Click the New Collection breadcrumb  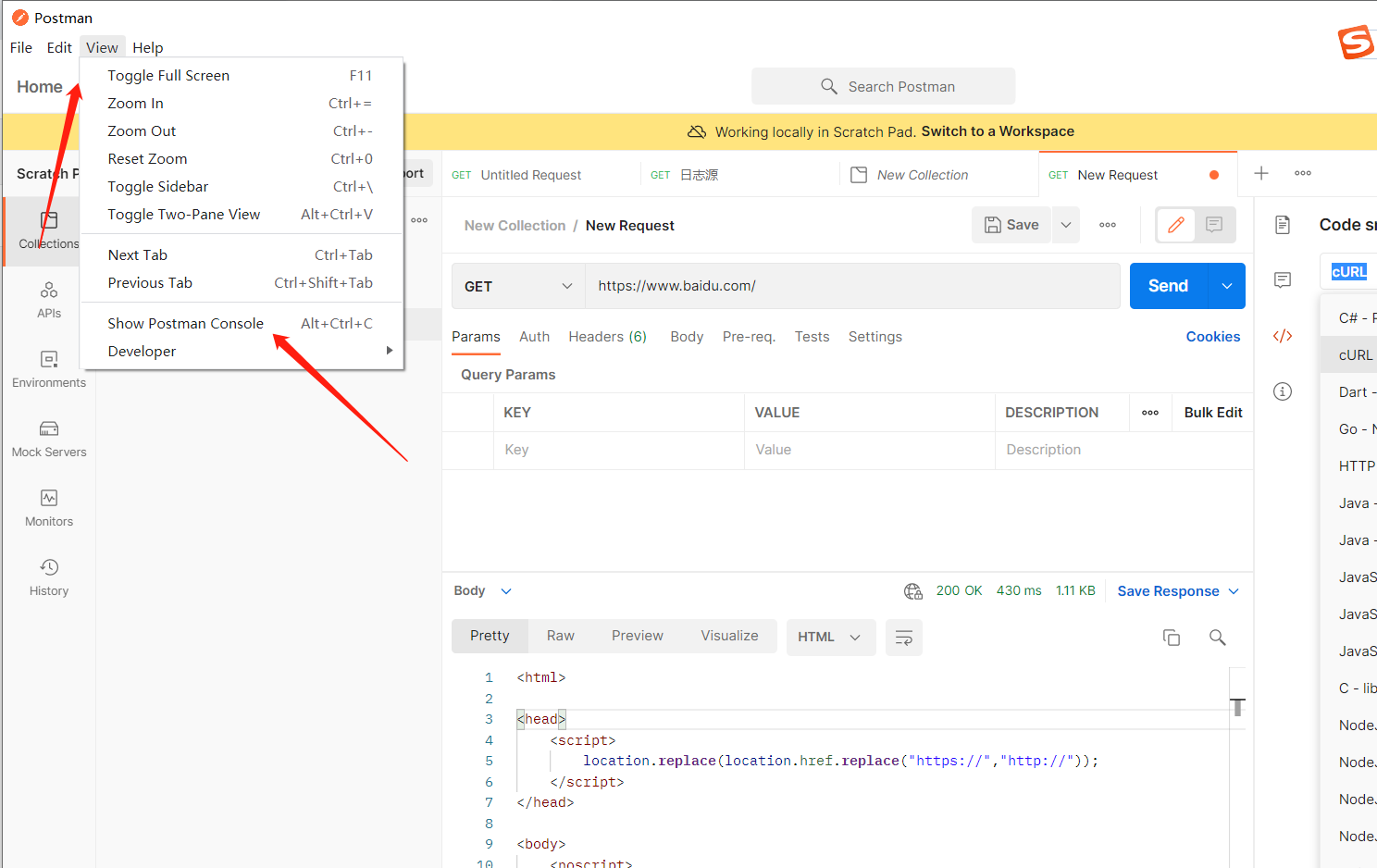[515, 226]
